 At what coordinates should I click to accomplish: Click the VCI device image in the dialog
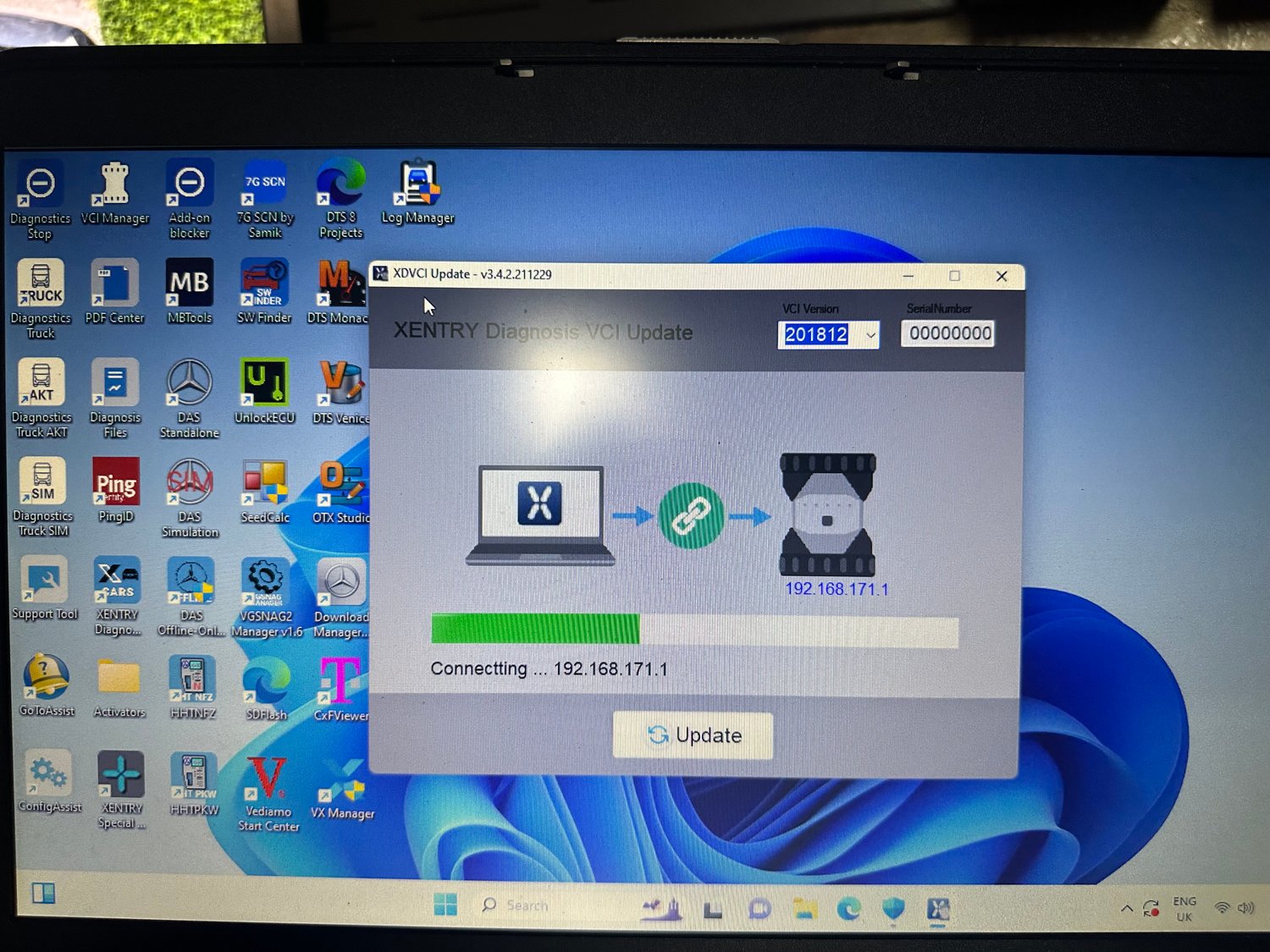[x=827, y=515]
